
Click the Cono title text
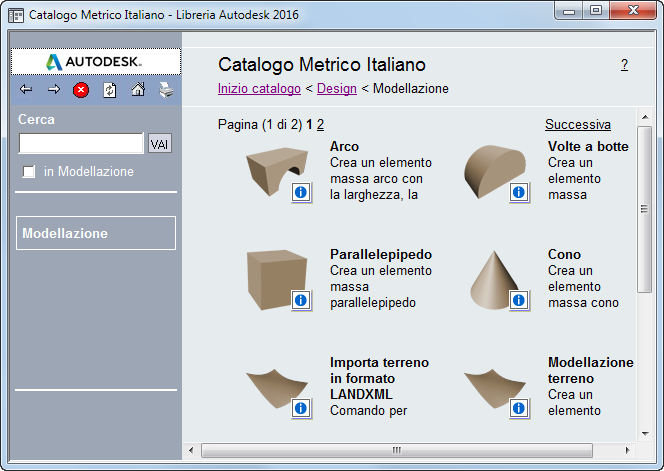point(564,255)
